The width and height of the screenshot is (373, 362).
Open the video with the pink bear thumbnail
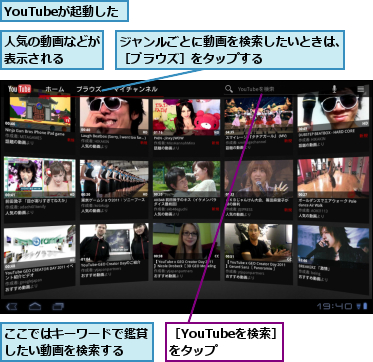186,117
